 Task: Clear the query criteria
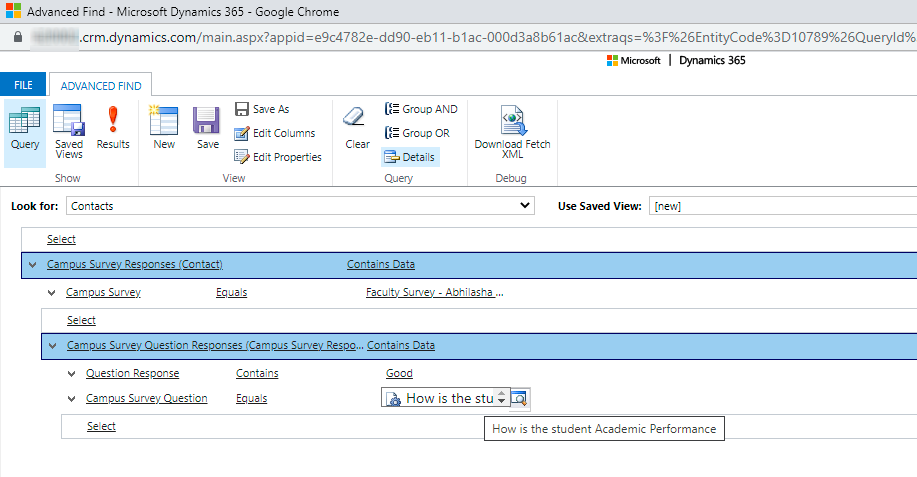click(357, 129)
